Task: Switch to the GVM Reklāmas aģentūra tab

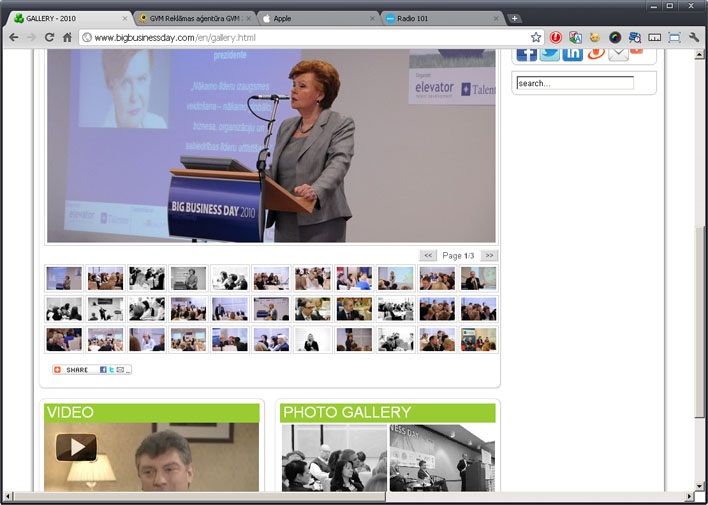Action: point(195,19)
